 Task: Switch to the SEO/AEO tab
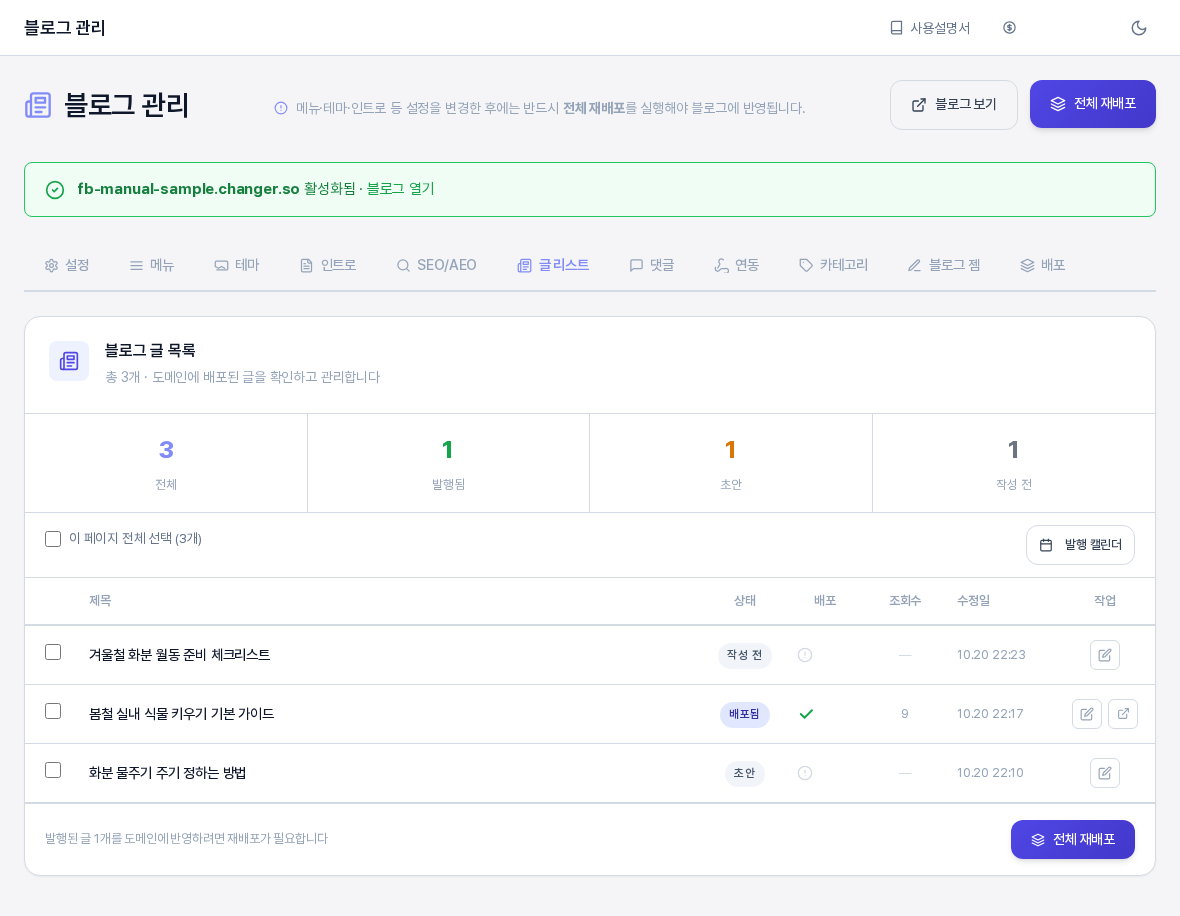pyautogui.click(x=436, y=265)
